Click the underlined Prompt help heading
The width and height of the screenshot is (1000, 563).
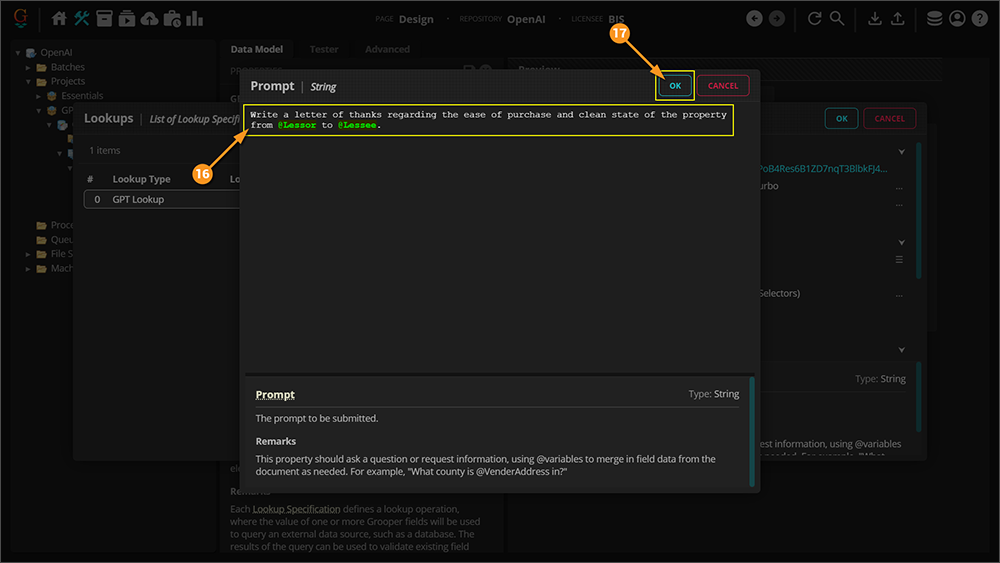click(275, 395)
